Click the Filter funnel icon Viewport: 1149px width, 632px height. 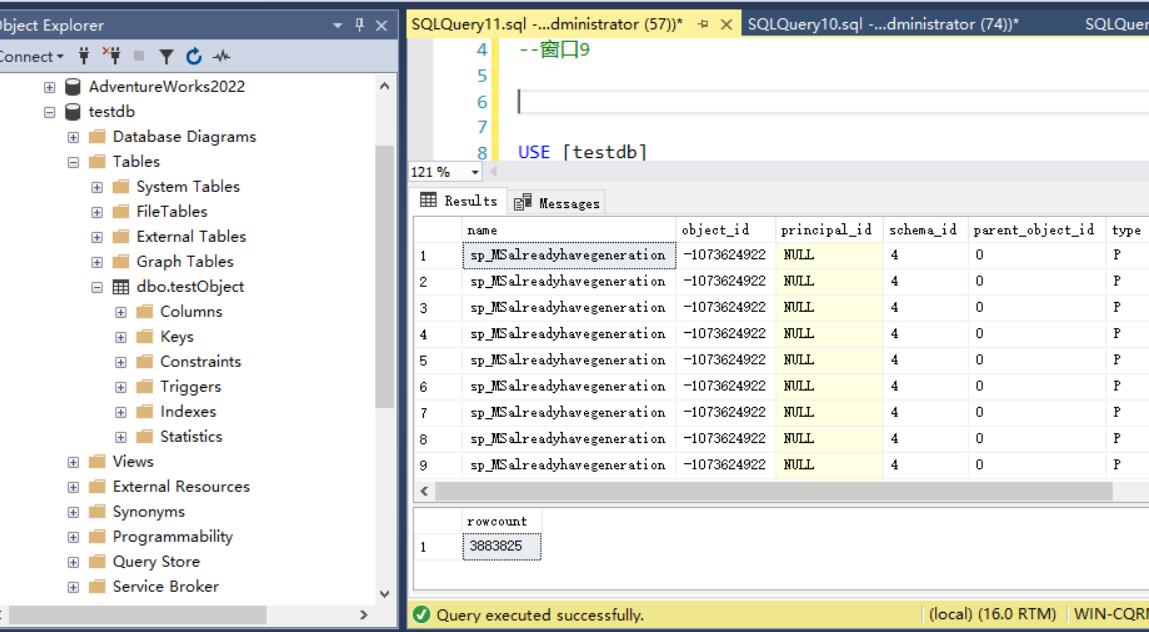pos(167,56)
